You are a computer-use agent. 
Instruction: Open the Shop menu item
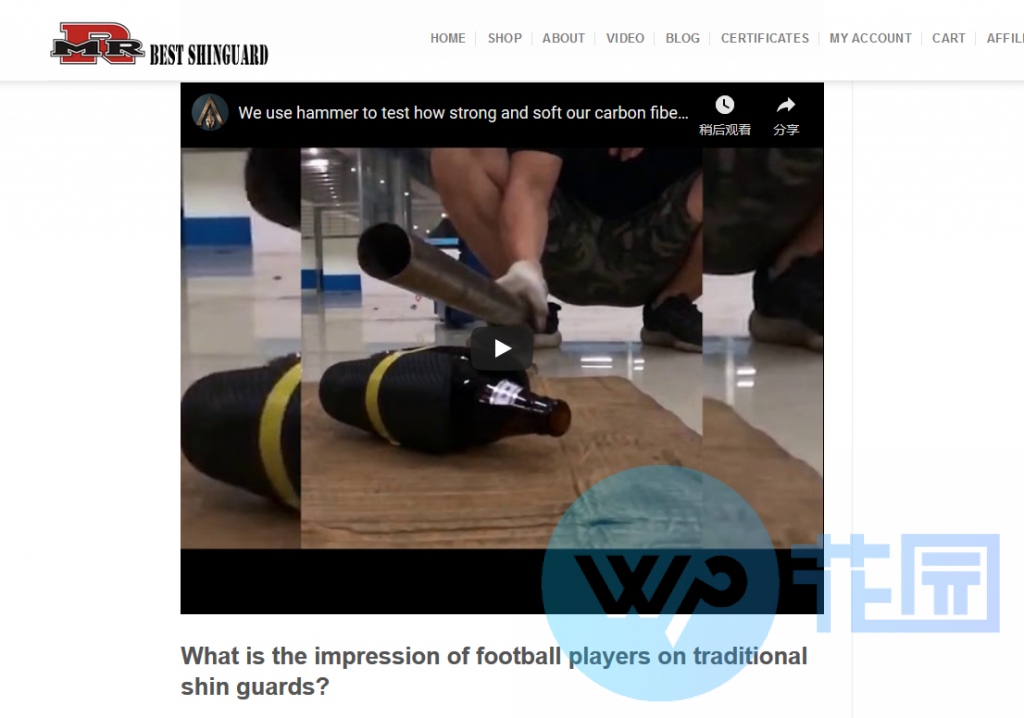coord(505,39)
